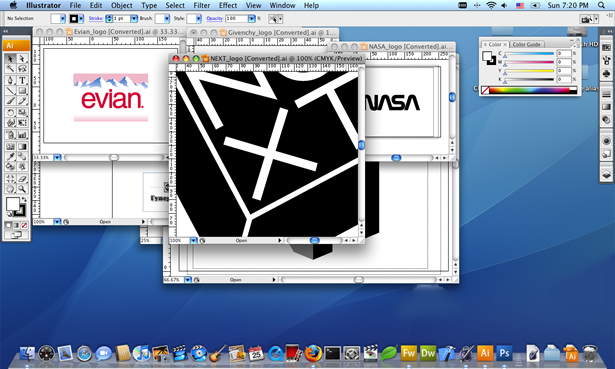Click the Opacity link in control bar
The height and width of the screenshot is (369, 615).
pos(215,18)
